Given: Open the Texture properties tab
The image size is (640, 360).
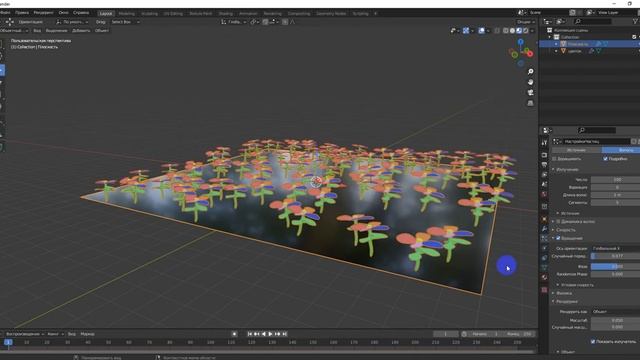Looking at the screenshot, I should tap(544, 290).
